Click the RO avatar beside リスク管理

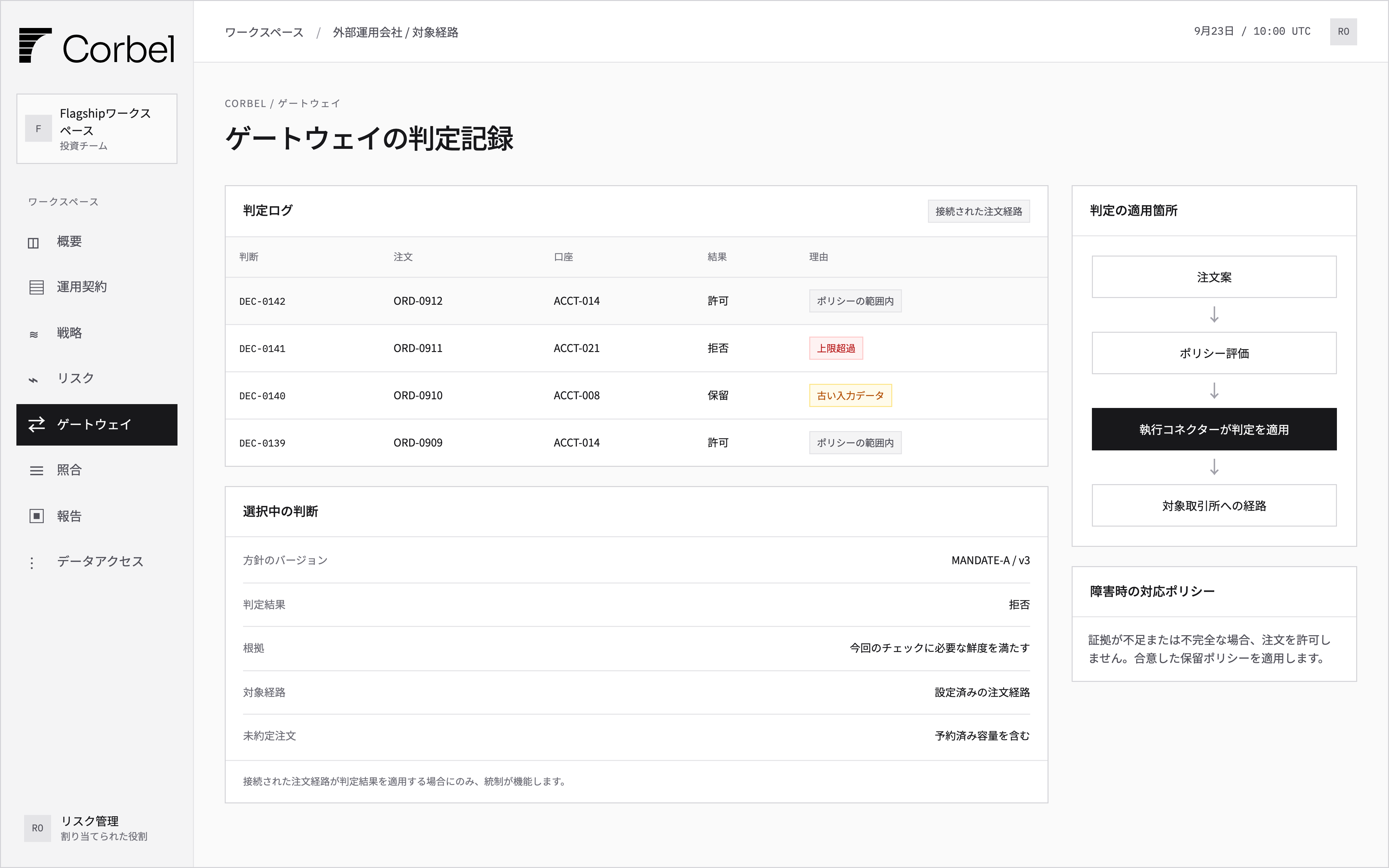[x=37, y=828]
